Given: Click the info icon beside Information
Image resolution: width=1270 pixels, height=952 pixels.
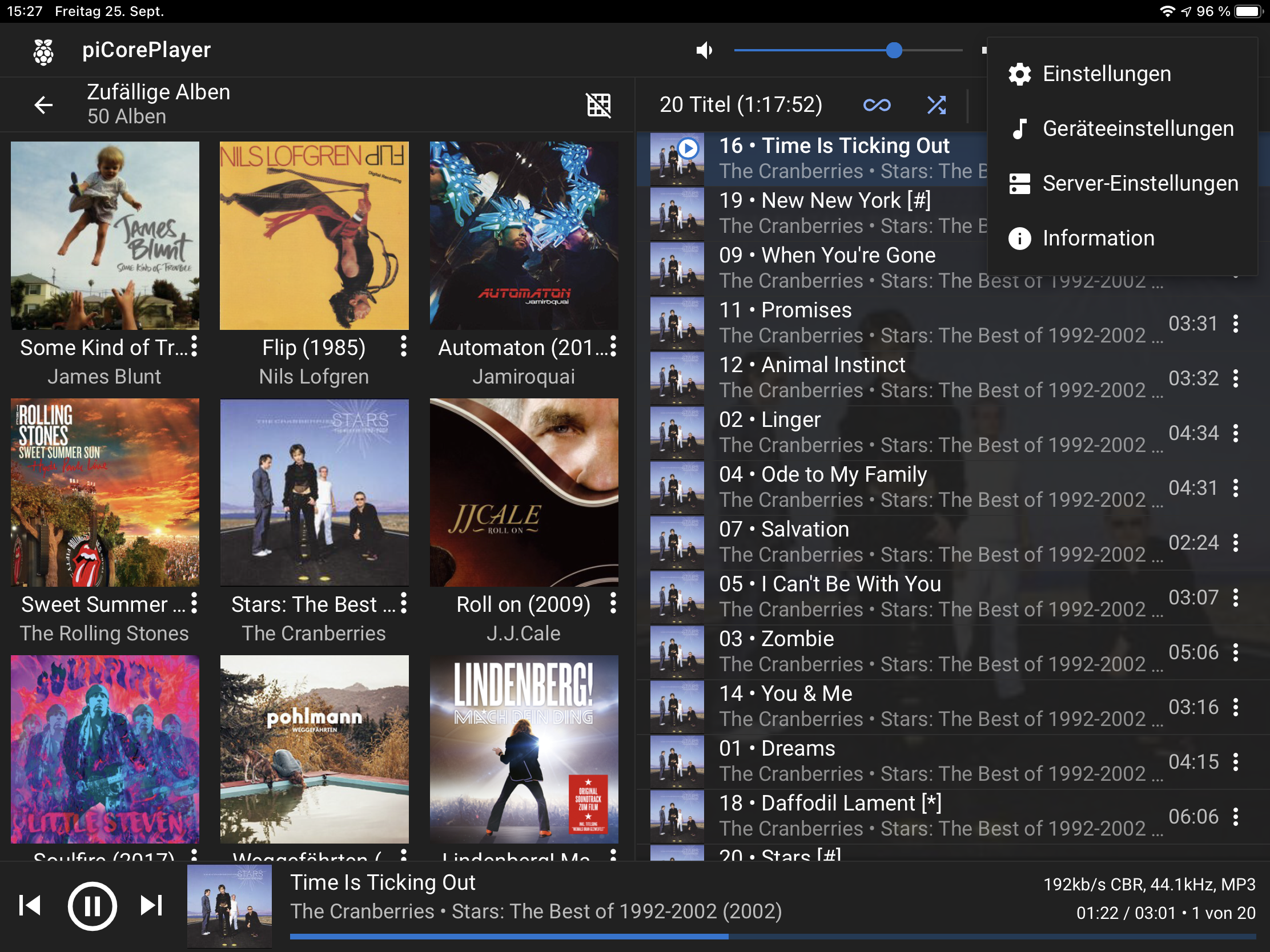Looking at the screenshot, I should 1020,238.
